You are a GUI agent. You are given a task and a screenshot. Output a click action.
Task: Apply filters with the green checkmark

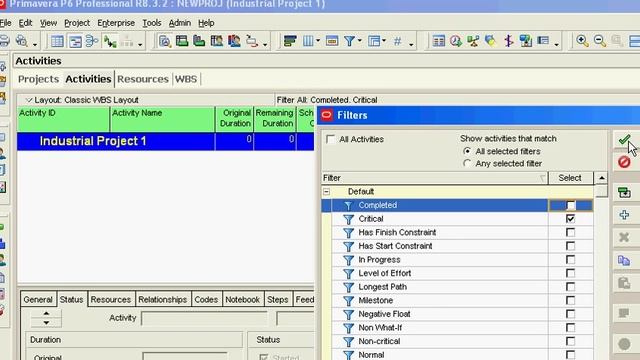coord(624,140)
